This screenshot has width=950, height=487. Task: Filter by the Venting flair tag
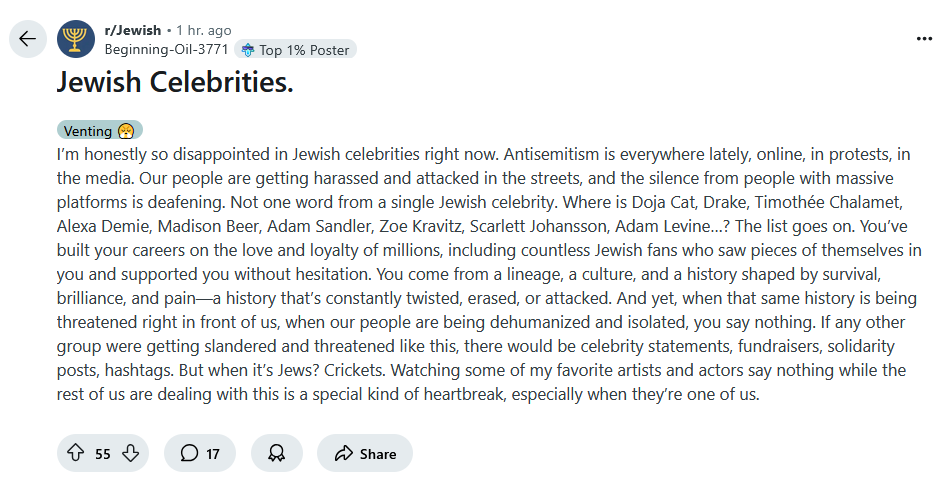click(100, 131)
